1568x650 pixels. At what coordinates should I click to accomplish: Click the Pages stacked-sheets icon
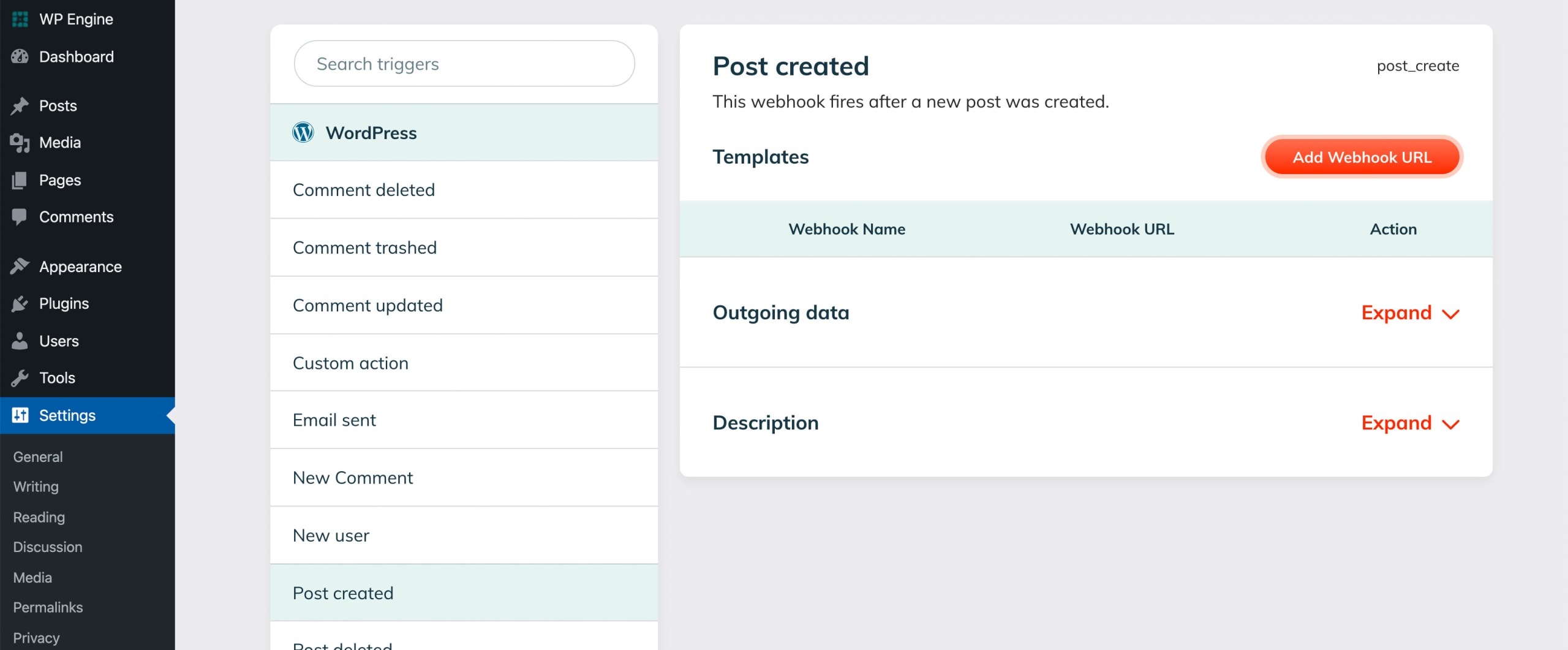tap(20, 180)
